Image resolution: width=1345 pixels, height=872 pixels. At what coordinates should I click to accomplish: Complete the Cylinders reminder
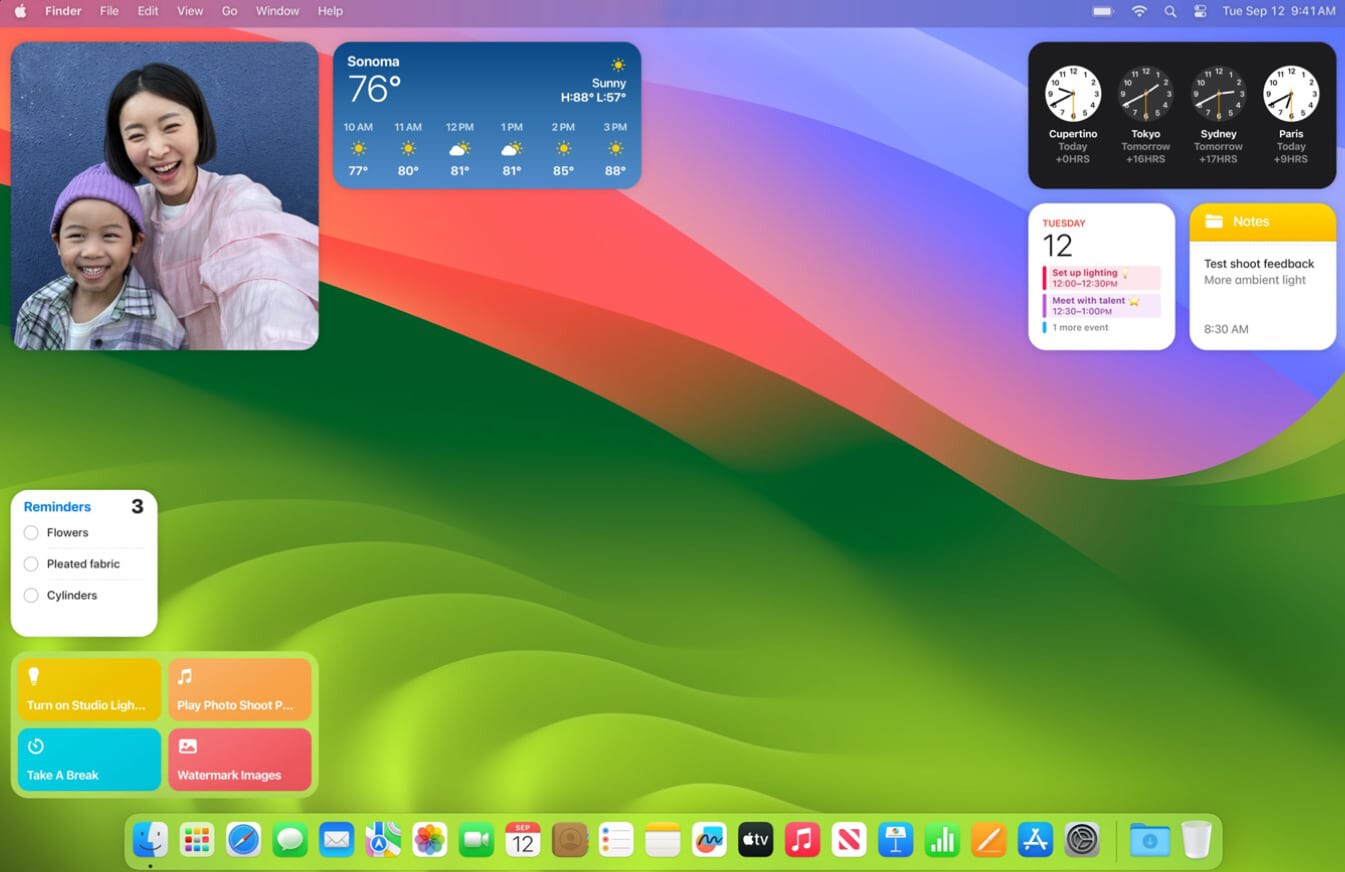click(x=30, y=595)
